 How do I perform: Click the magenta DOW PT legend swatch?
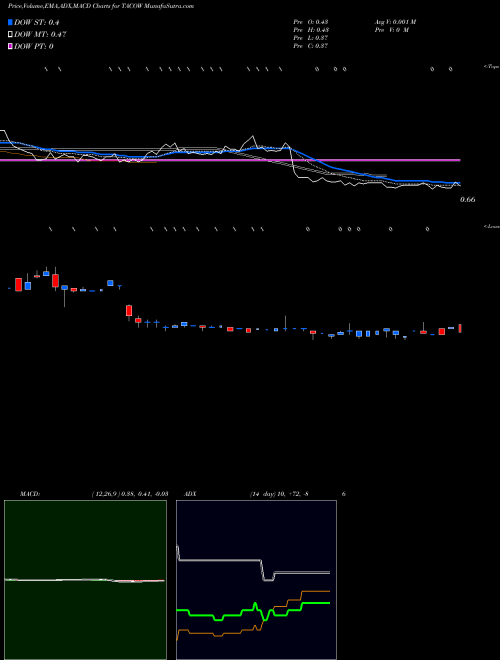(x=10, y=46)
